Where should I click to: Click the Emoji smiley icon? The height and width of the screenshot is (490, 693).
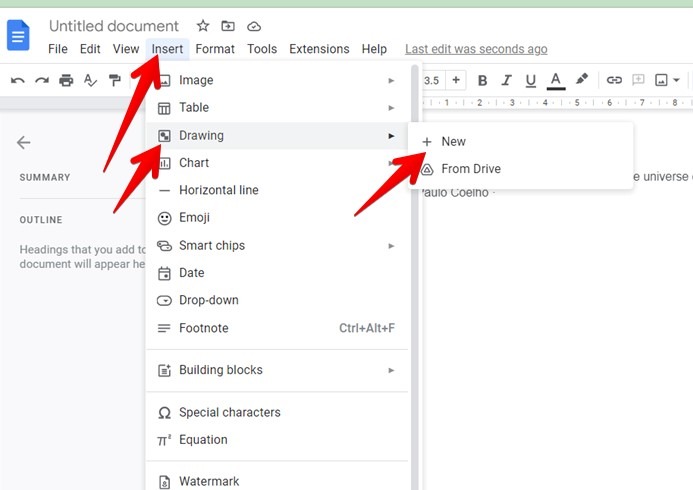tap(164, 218)
